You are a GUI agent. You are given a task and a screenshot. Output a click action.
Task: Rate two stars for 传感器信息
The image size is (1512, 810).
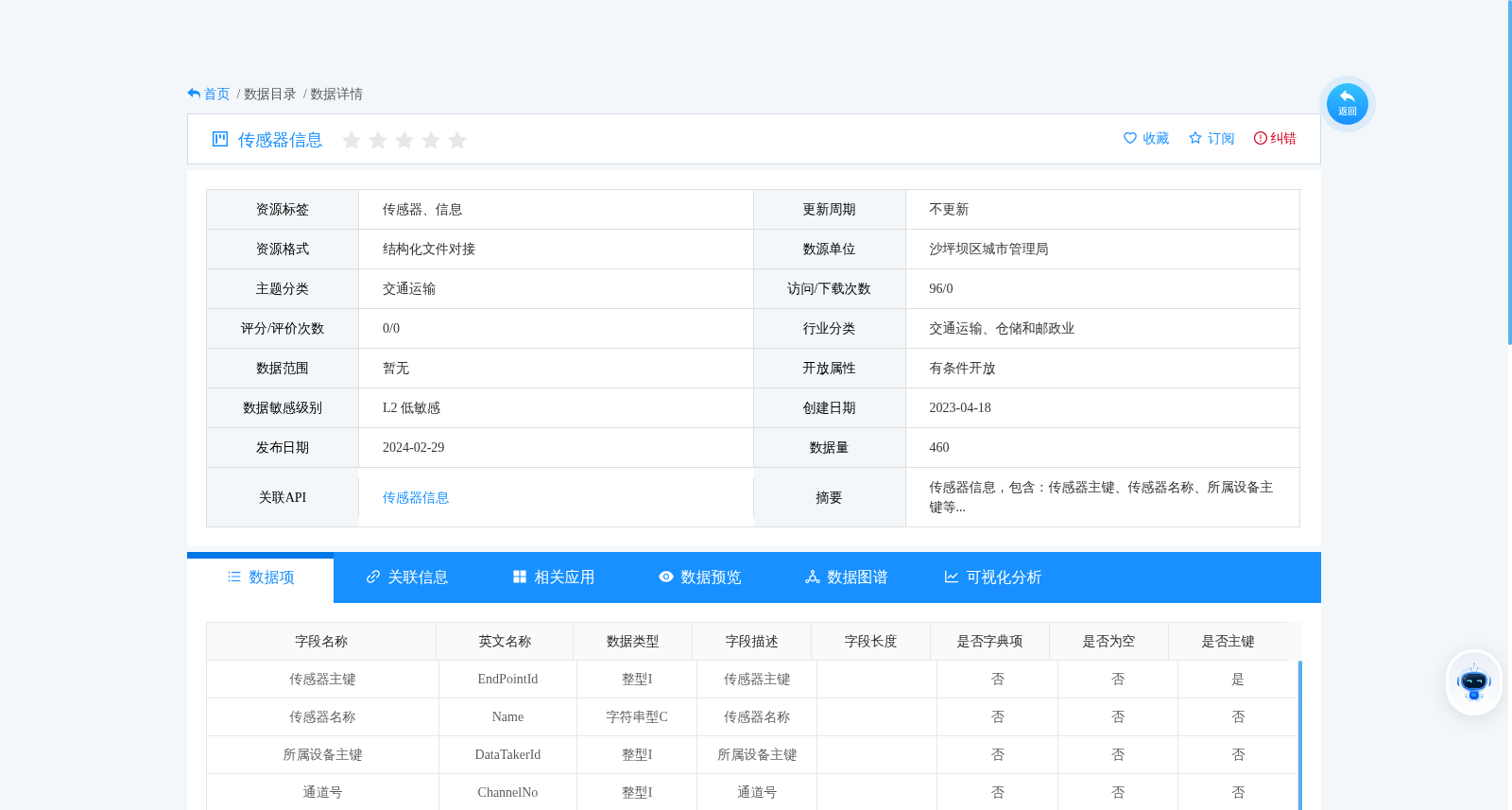click(x=378, y=140)
